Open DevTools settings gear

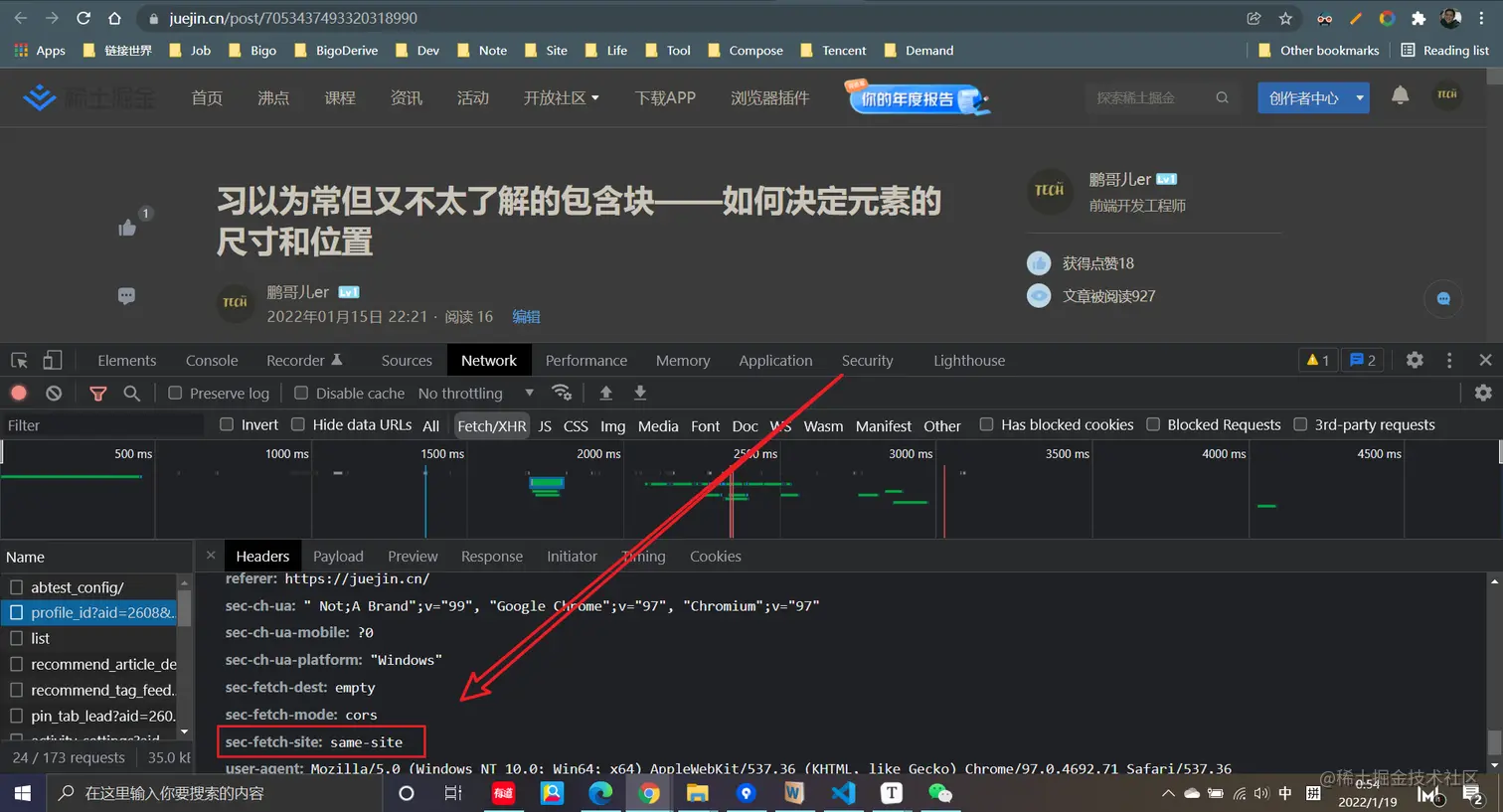pyautogui.click(x=1415, y=360)
